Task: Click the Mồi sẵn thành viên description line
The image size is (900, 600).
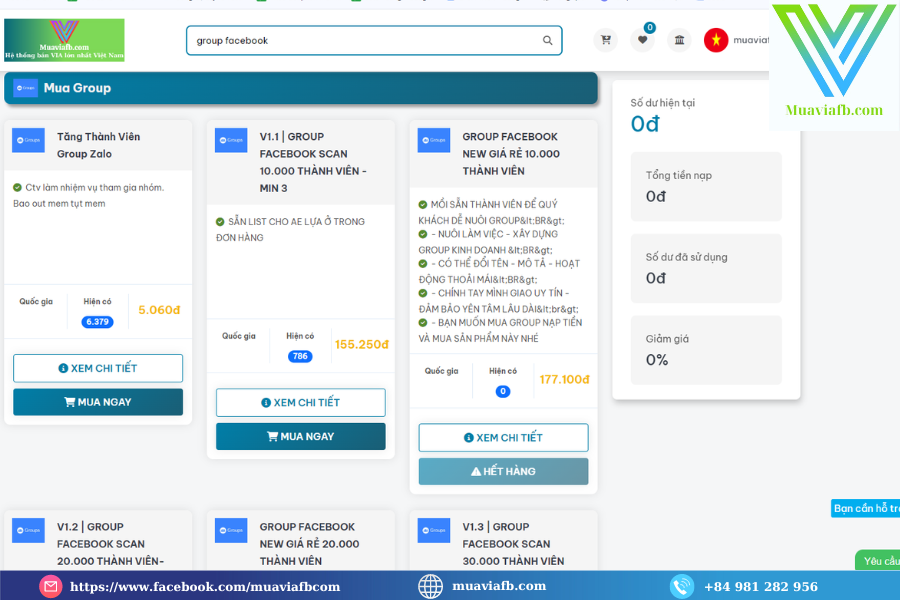Action: click(491, 212)
